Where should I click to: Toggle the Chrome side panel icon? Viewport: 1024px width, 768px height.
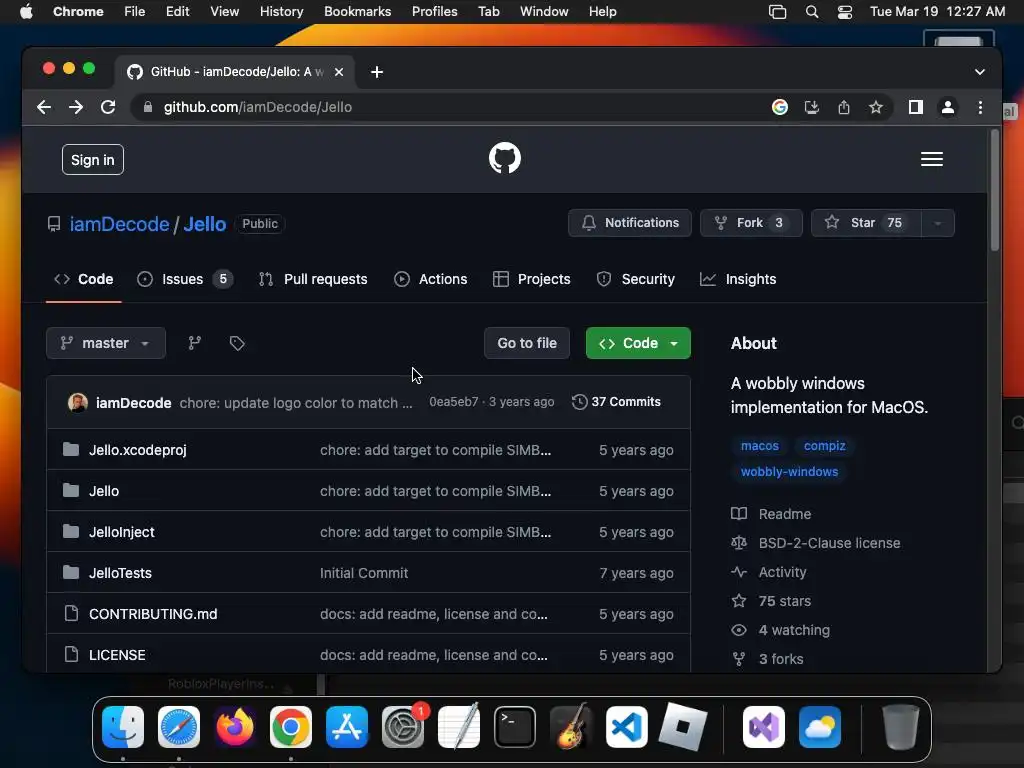pyautogui.click(x=916, y=107)
